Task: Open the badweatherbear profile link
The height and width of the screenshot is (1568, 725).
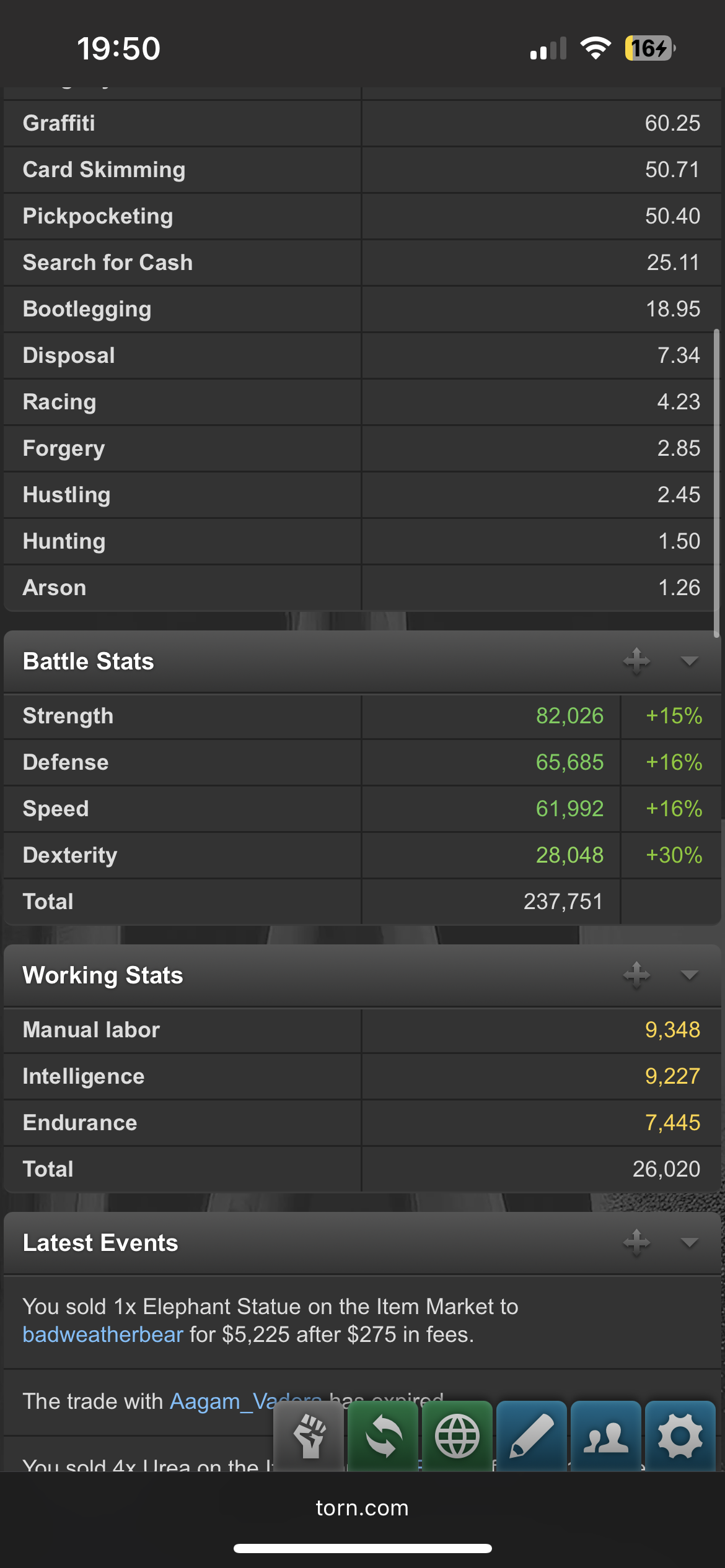Action: [x=103, y=1335]
